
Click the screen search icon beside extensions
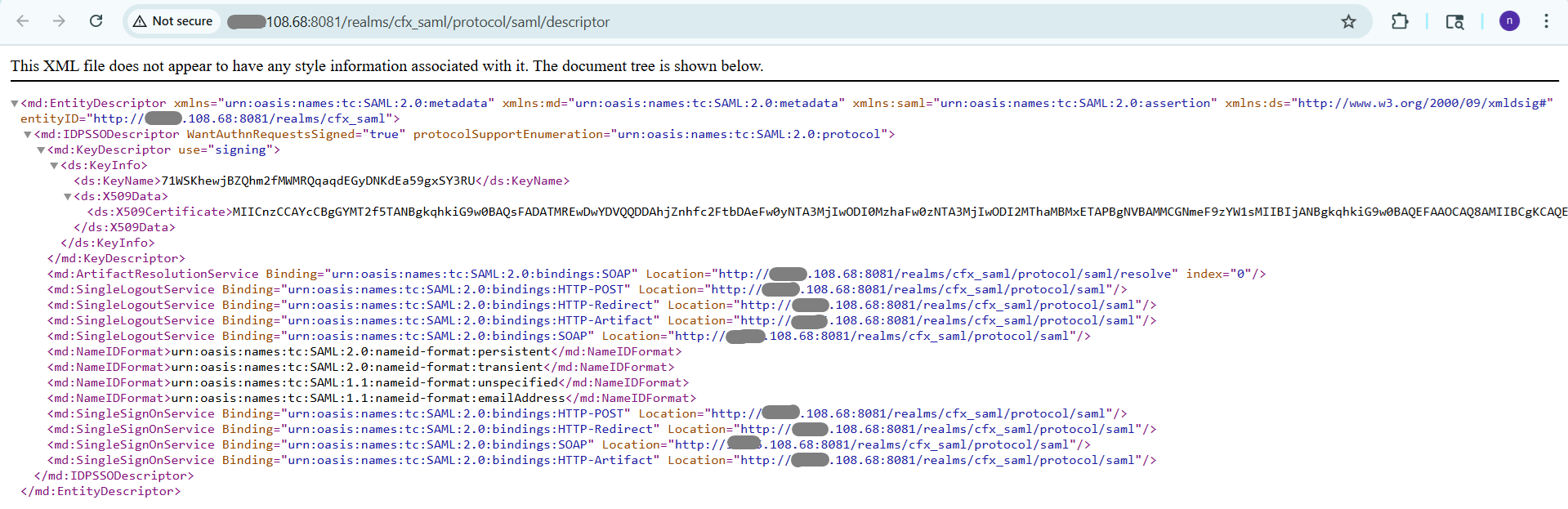(x=1454, y=22)
